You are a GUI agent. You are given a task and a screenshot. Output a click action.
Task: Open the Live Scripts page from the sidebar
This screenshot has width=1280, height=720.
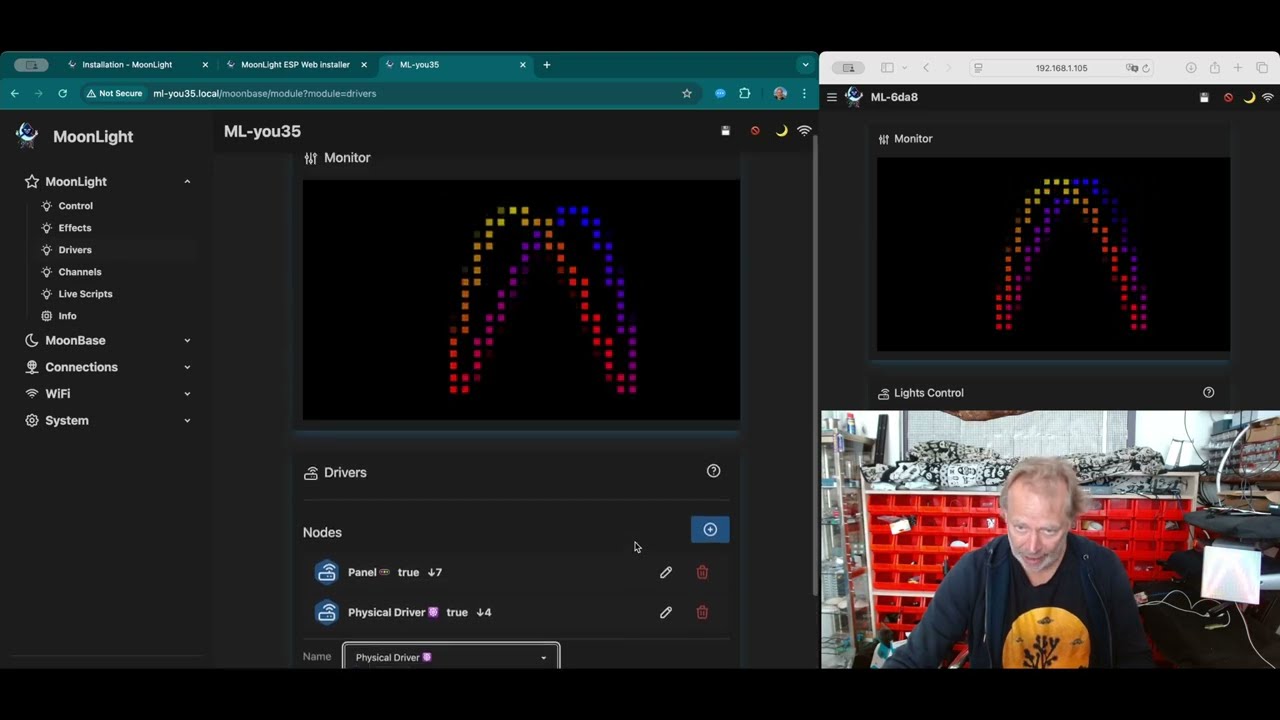pos(85,293)
